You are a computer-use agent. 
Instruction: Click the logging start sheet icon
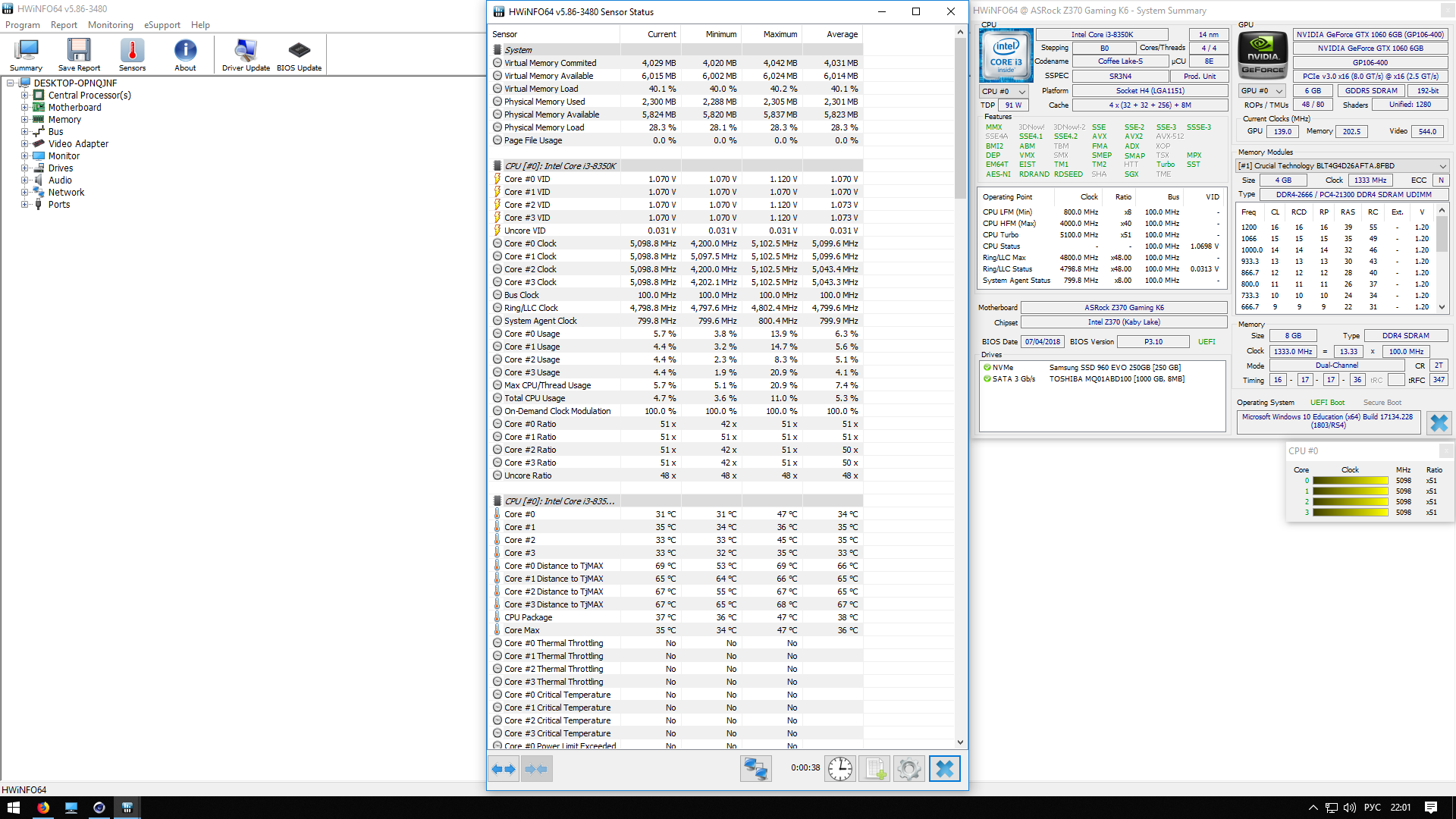click(x=874, y=768)
